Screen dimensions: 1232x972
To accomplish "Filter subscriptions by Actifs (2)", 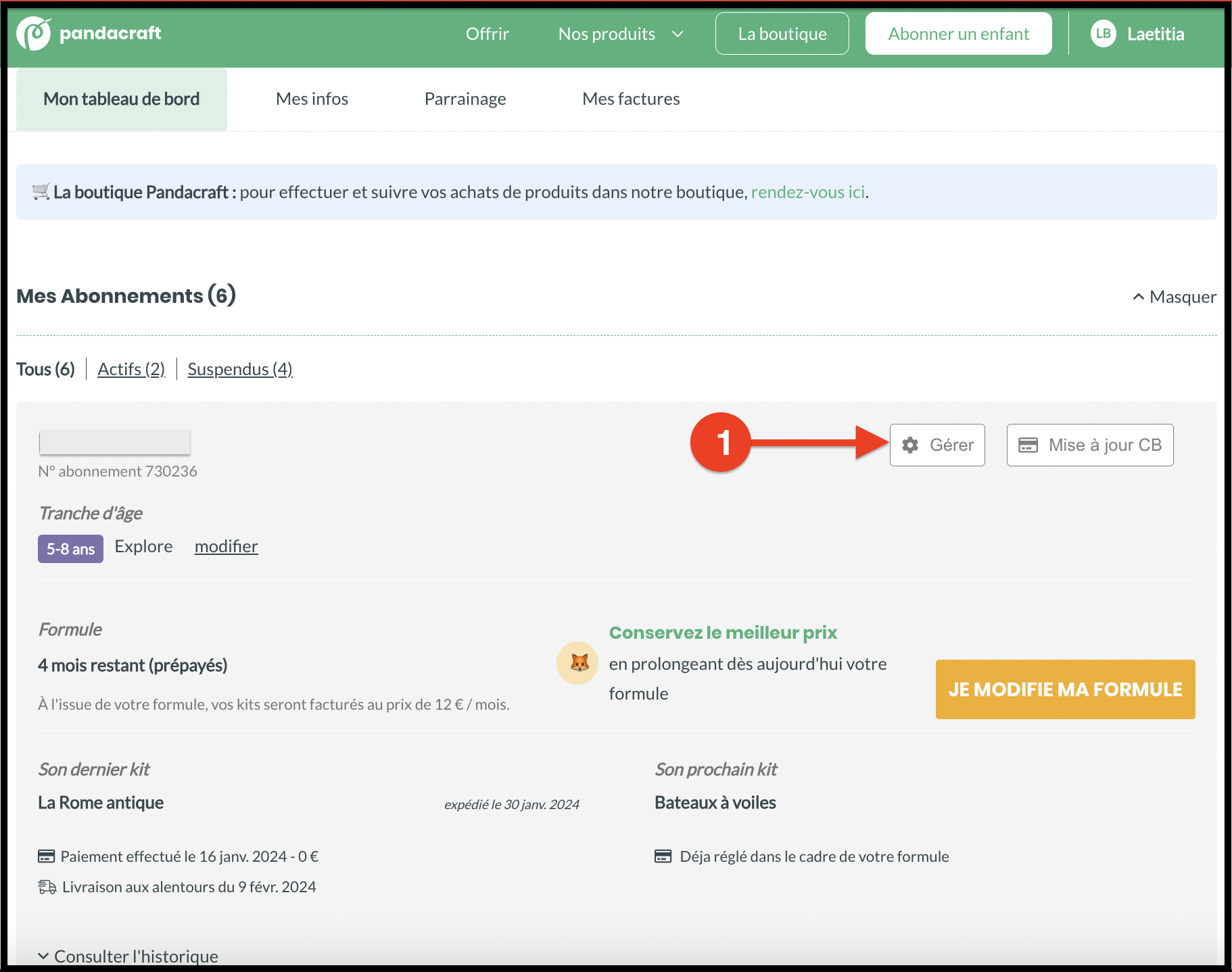I will pyautogui.click(x=131, y=369).
